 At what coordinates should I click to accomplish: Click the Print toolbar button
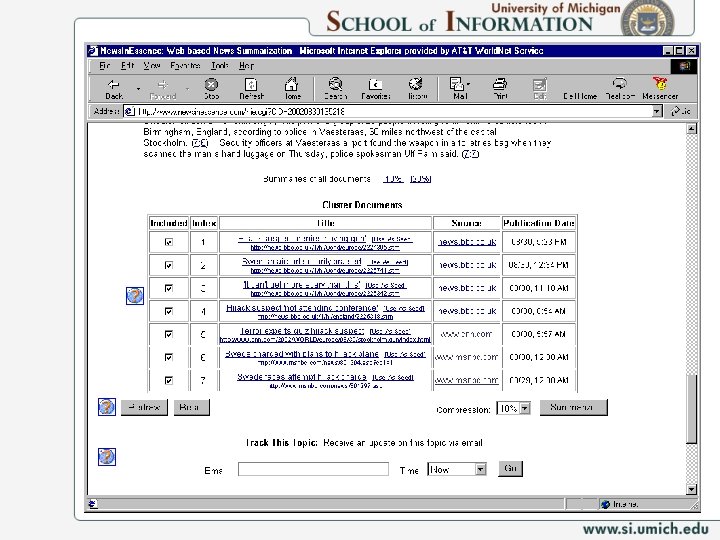(x=500, y=89)
